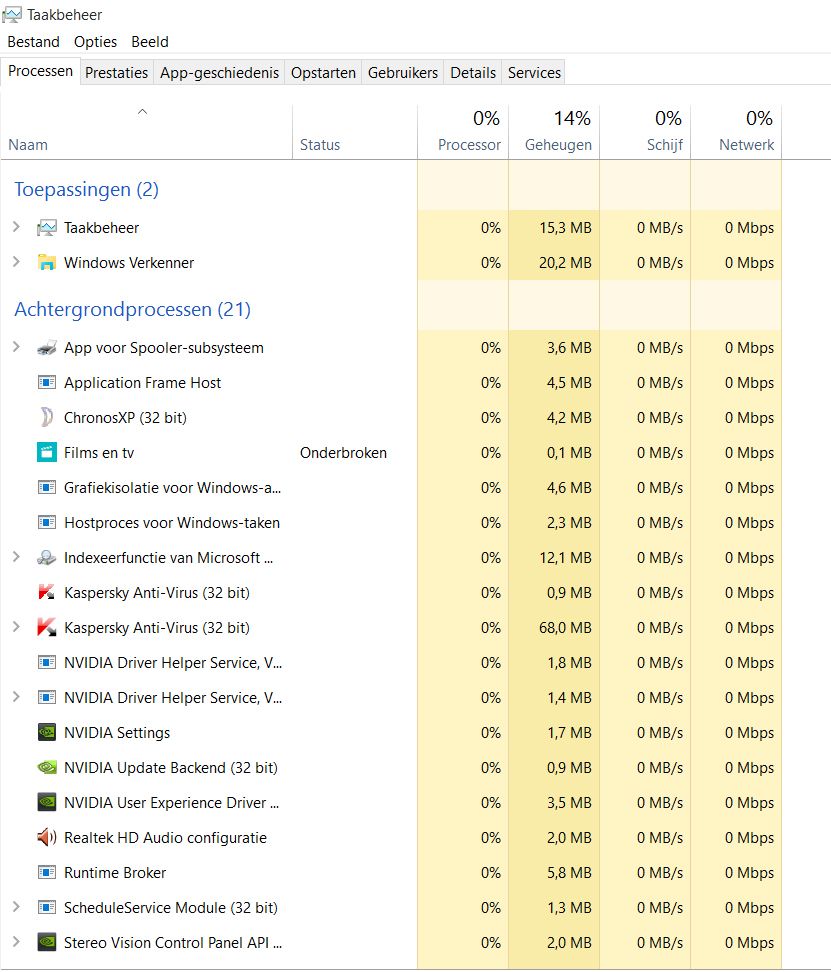This screenshot has width=831, height=972.
Task: Click the NVIDIA Update Backend icon
Action: tap(46, 767)
